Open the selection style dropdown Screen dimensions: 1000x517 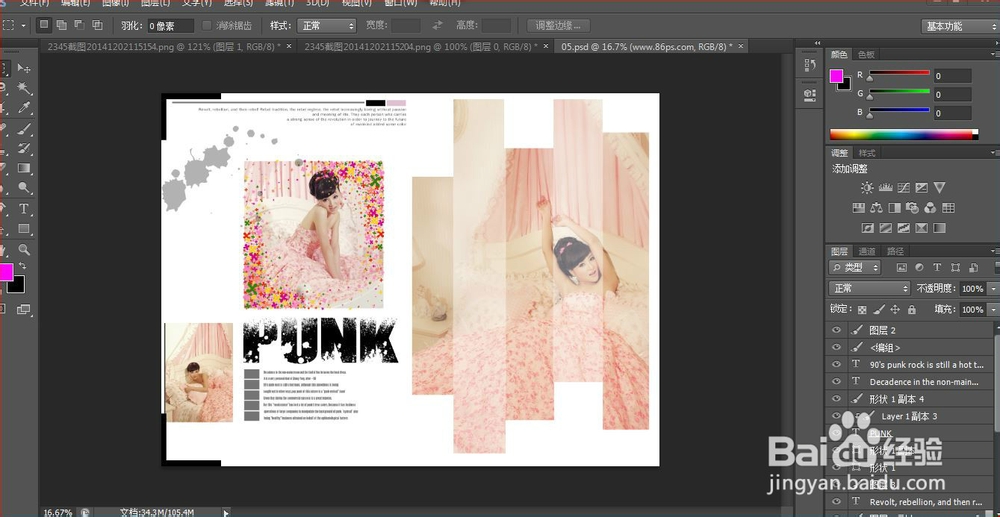(325, 25)
